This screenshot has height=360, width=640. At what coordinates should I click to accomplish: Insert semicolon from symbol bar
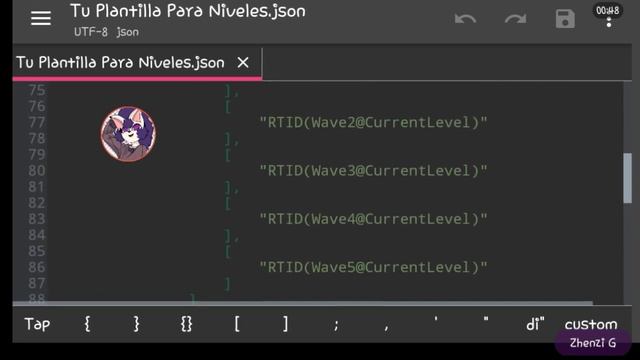[x=336, y=325]
